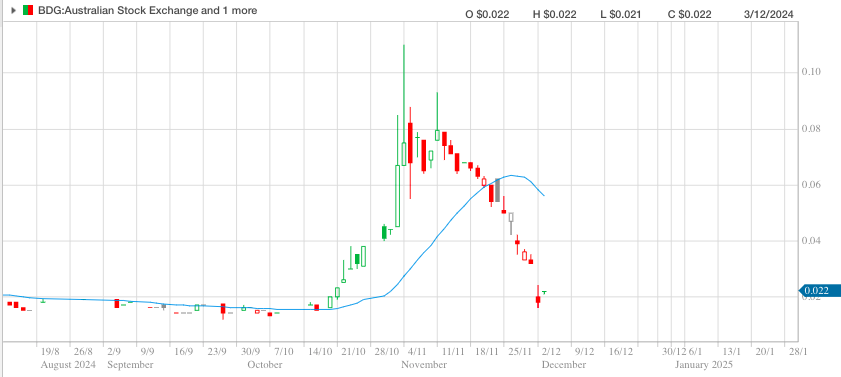Click the 30/12 date axis label
The image size is (841, 377).
click(674, 352)
